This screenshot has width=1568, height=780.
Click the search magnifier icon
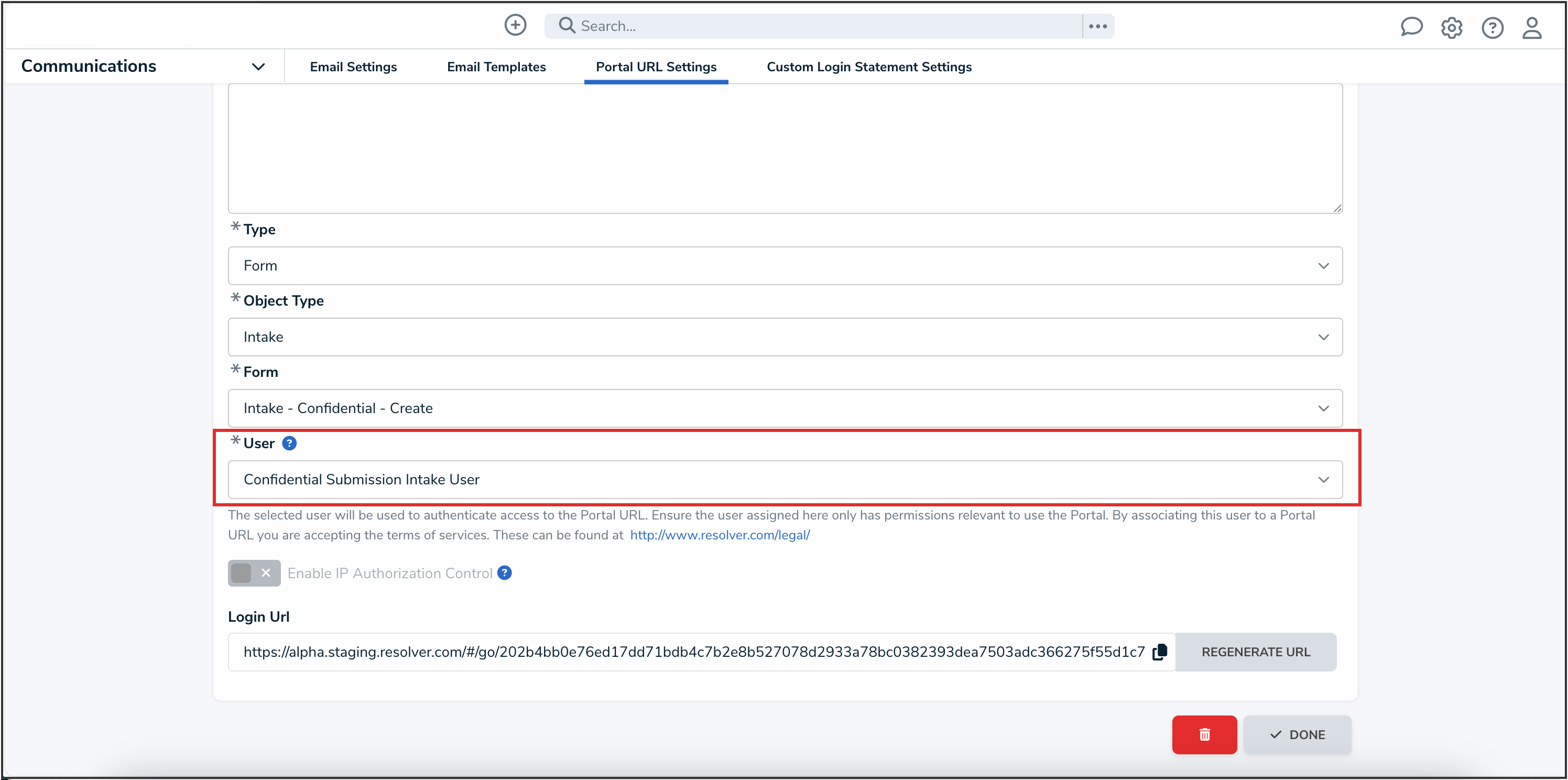point(567,26)
